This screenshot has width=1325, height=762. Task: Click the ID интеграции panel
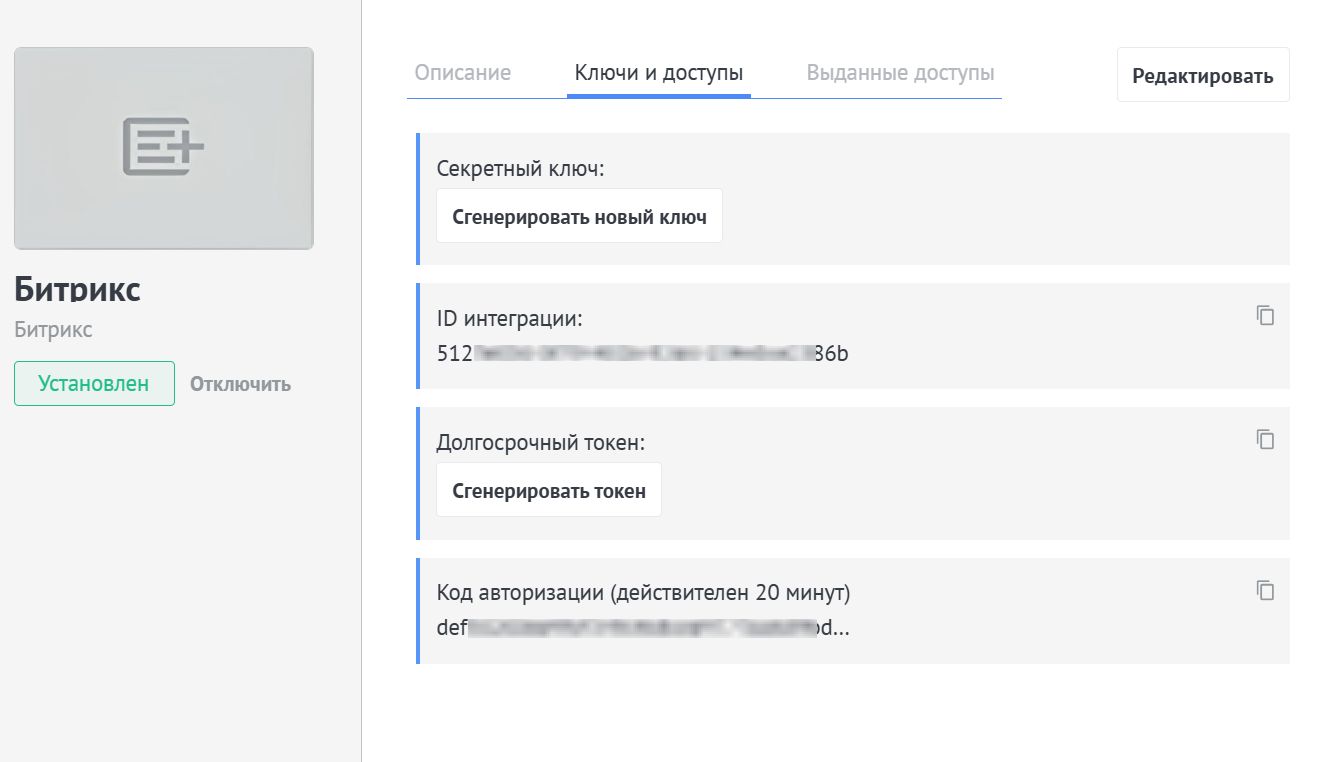click(850, 335)
